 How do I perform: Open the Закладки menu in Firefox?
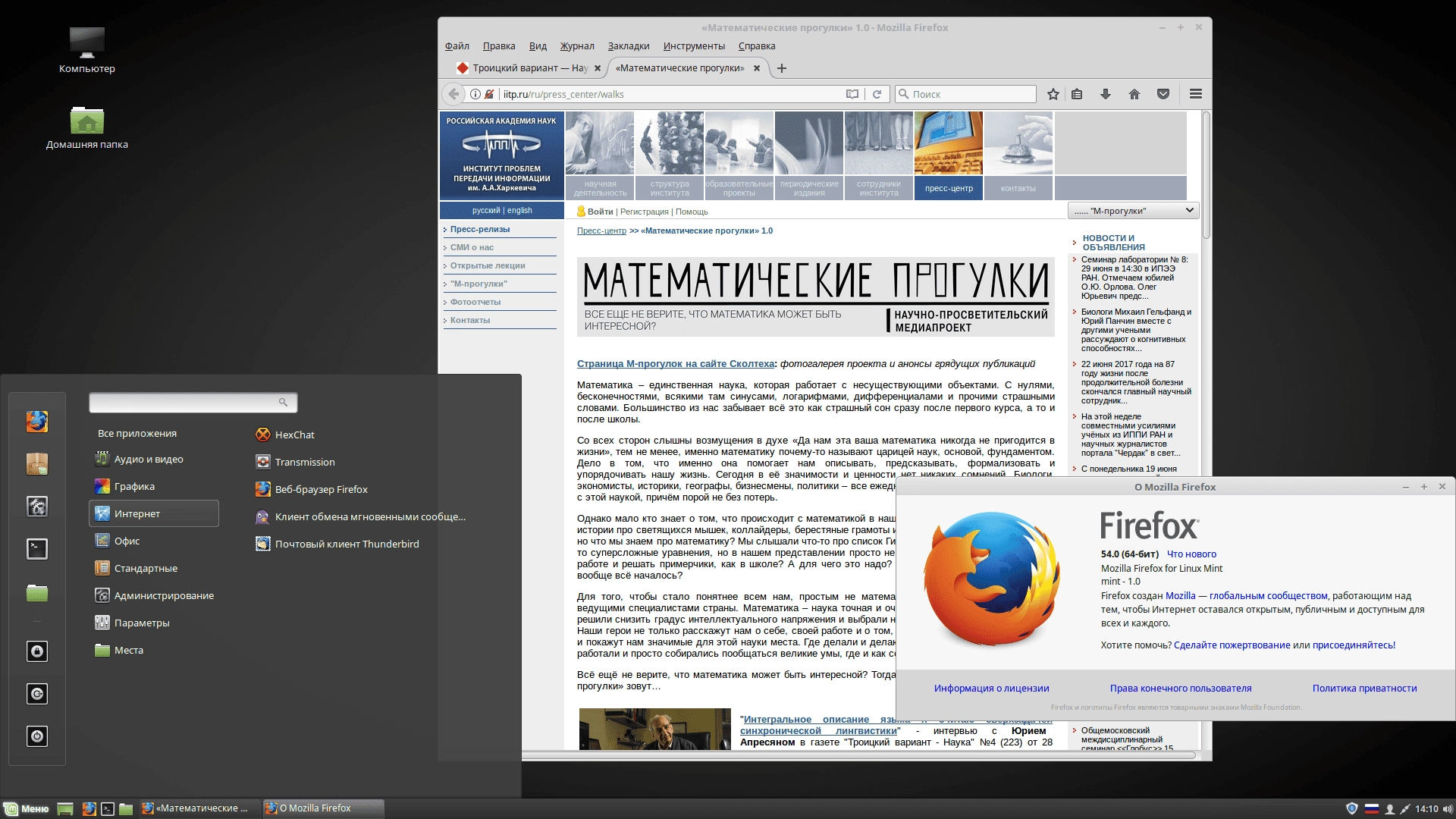[x=628, y=46]
